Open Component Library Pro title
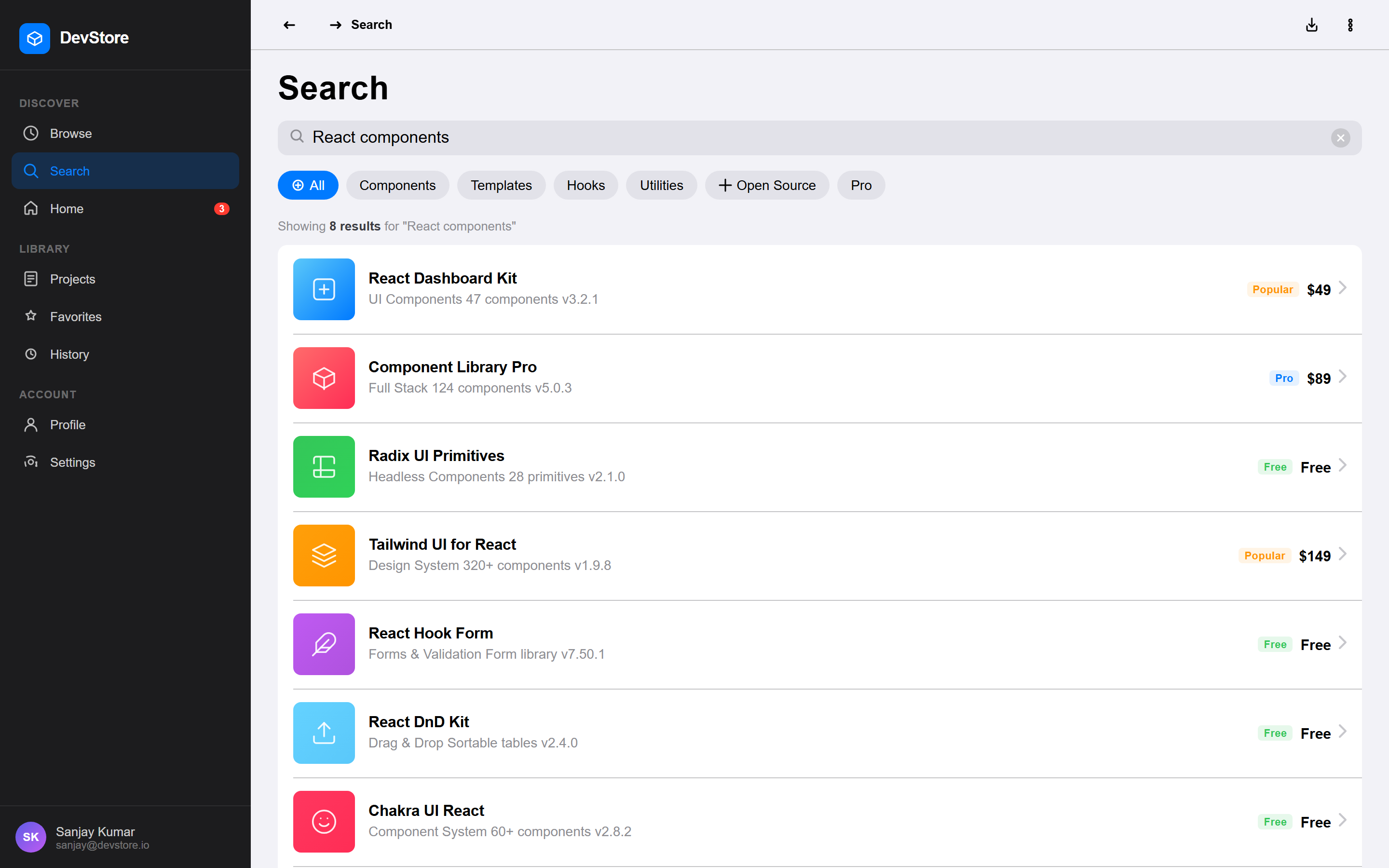1389x868 pixels. point(452,367)
